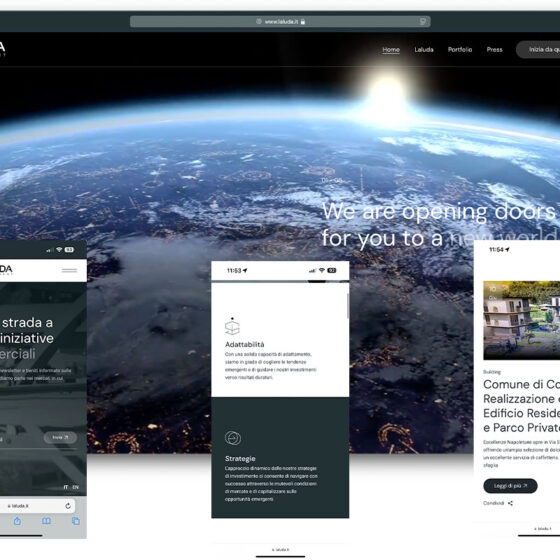Click the Strategie circular icon

click(x=233, y=438)
